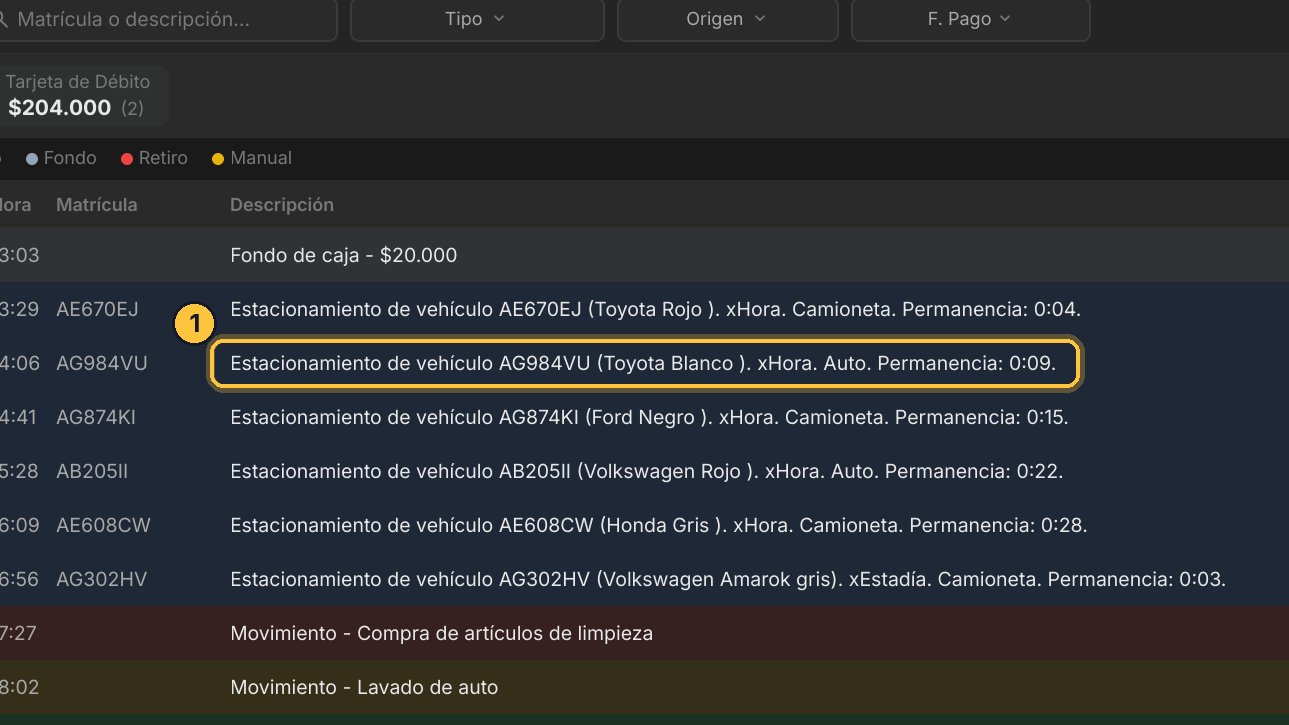Select the Toyota Blanco parking description
This screenshot has height=725, width=1289.
click(x=643, y=363)
